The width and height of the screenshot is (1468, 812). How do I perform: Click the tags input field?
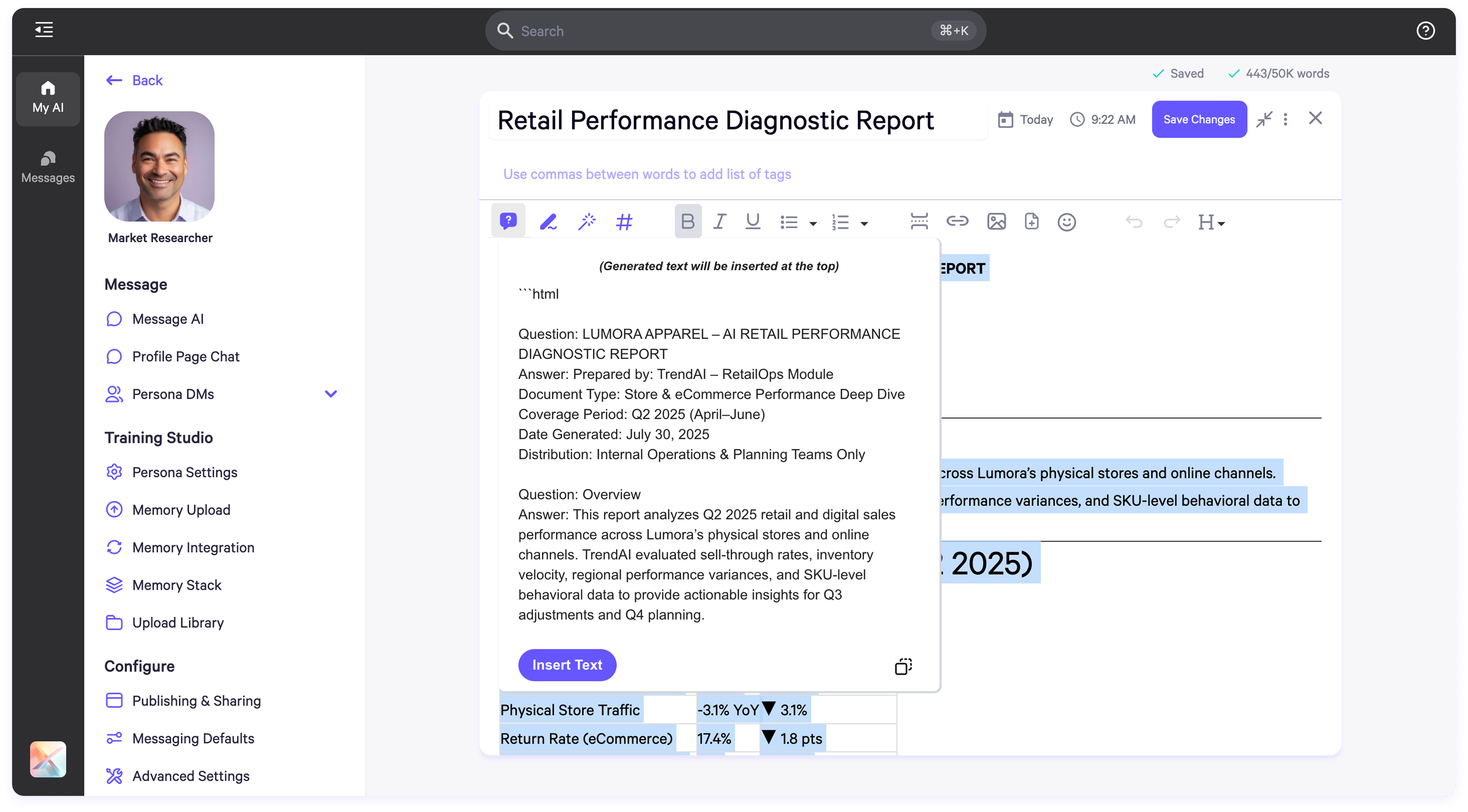tap(647, 174)
